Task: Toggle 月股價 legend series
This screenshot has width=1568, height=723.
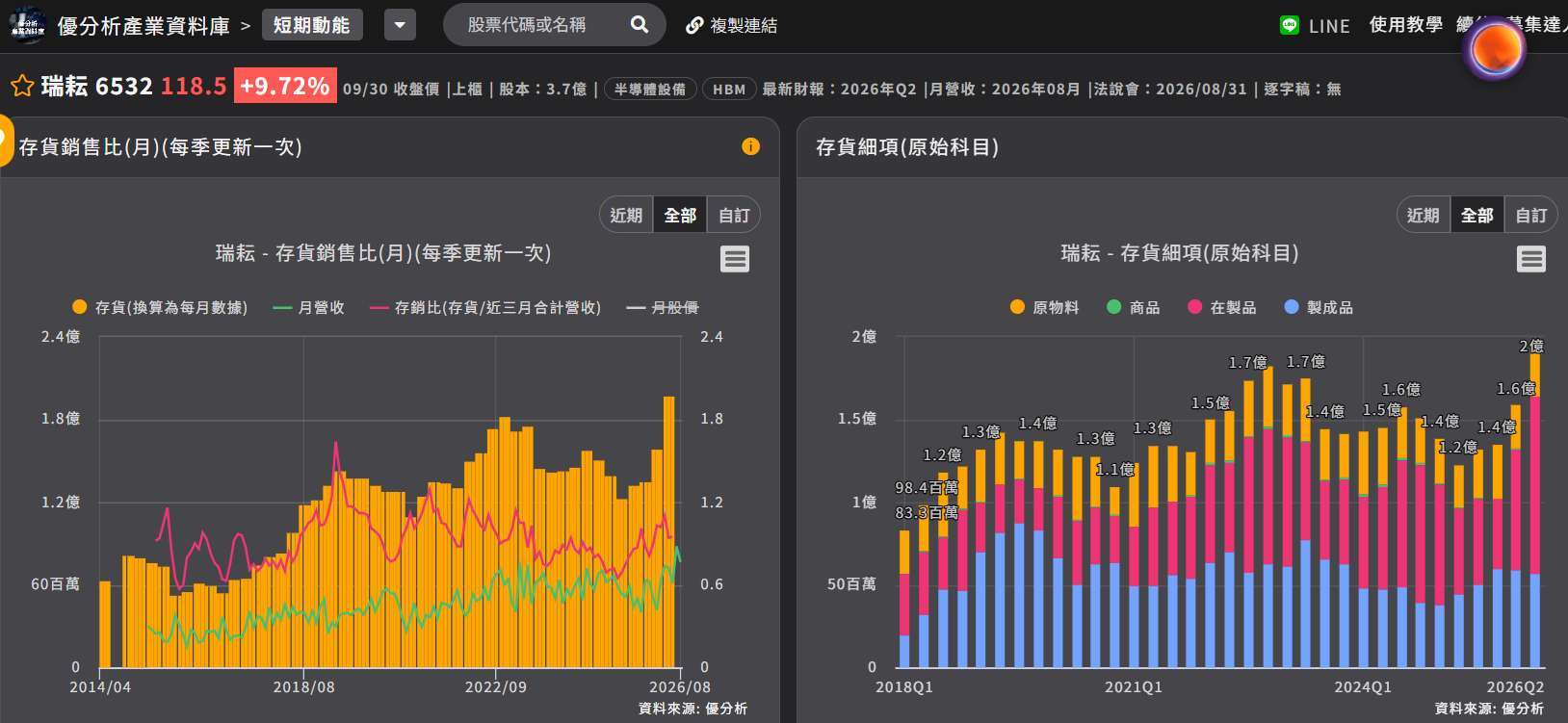Action: 663,307
